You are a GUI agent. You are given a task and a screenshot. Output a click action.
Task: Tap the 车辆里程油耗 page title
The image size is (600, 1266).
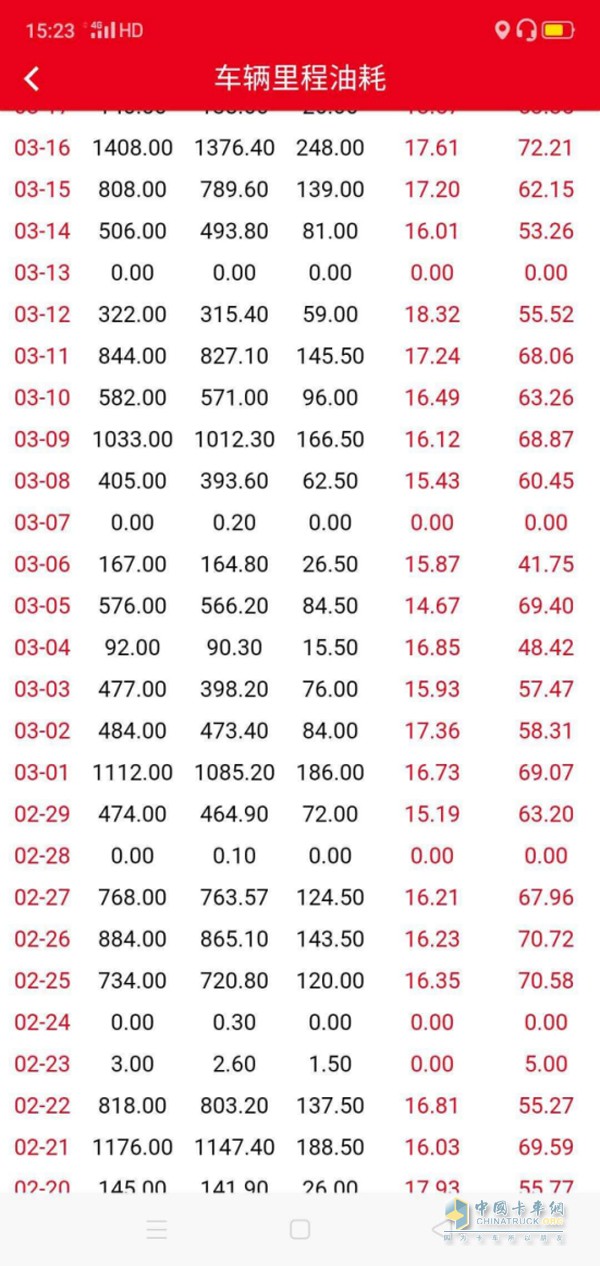(300, 79)
